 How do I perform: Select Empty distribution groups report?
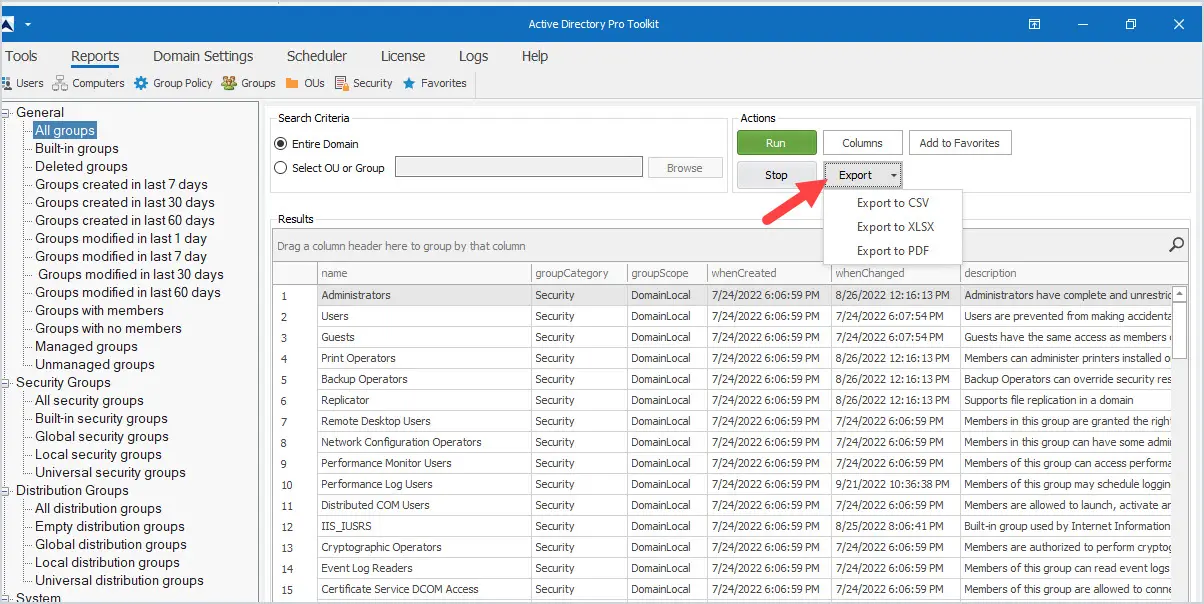[x=110, y=526]
